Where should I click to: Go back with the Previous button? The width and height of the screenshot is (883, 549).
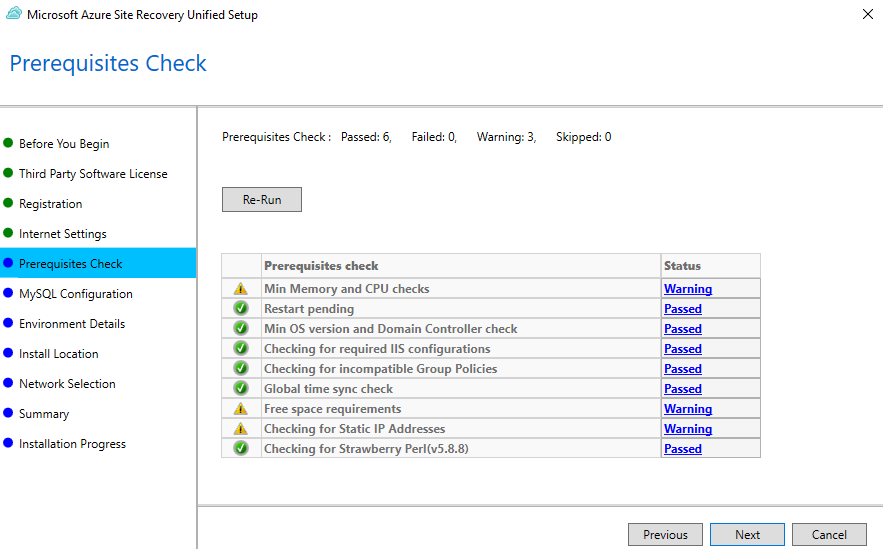[x=665, y=534]
